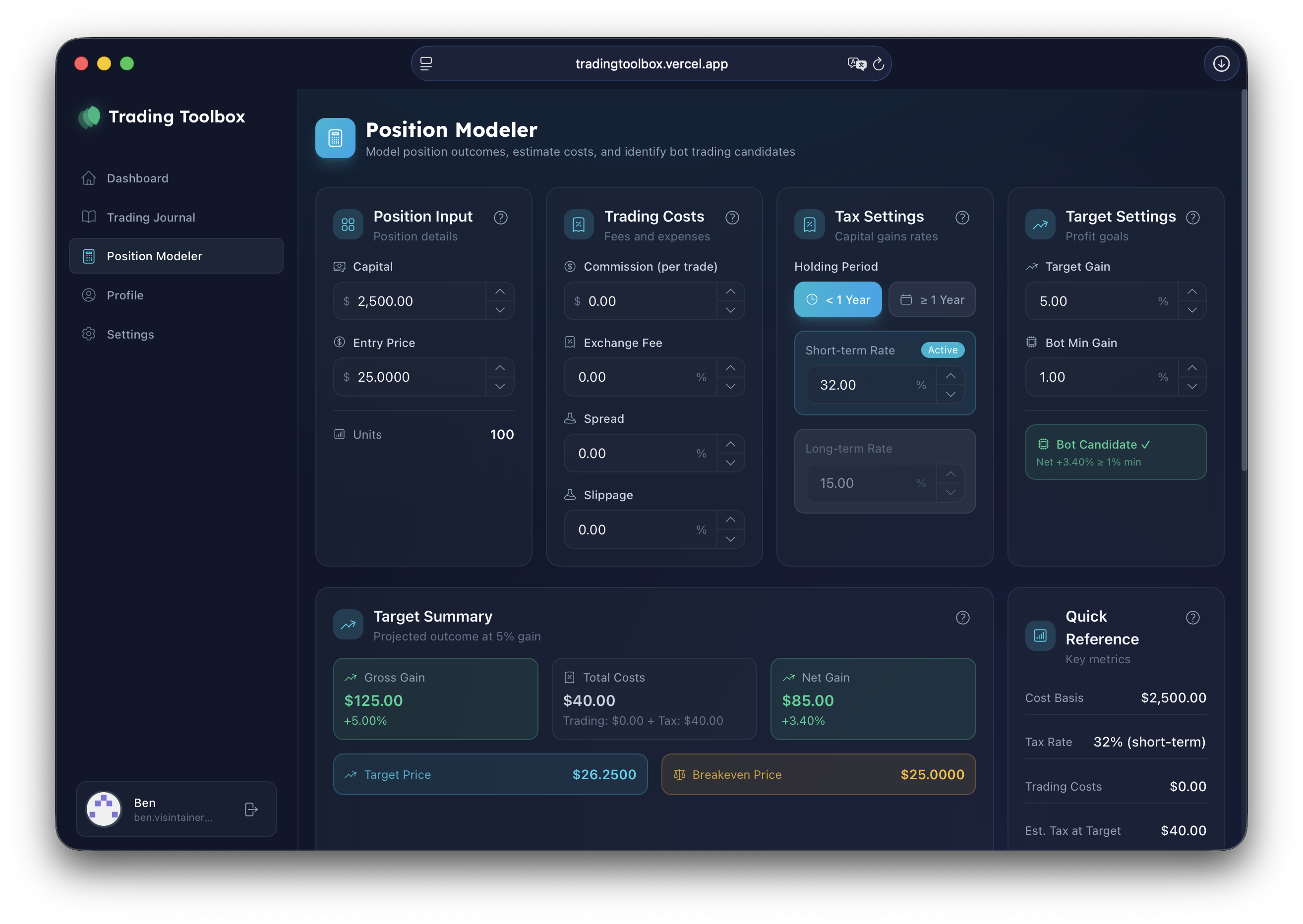The image size is (1303, 924).
Task: Click the Position Modeler calculator icon in sidebar
Action: click(x=89, y=256)
